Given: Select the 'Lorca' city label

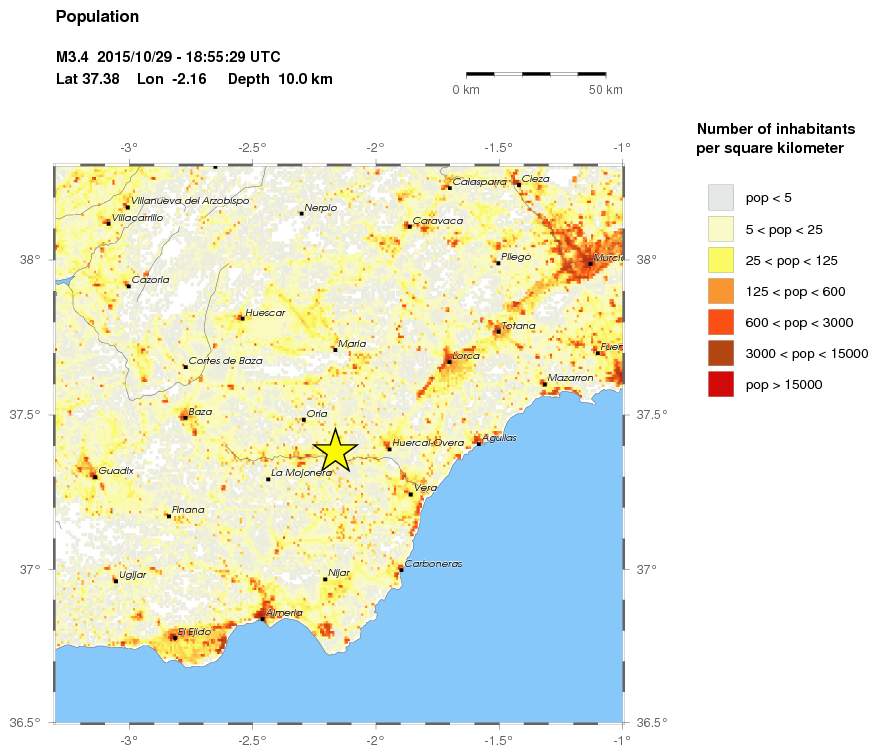Looking at the screenshot, I should click(x=466, y=356).
